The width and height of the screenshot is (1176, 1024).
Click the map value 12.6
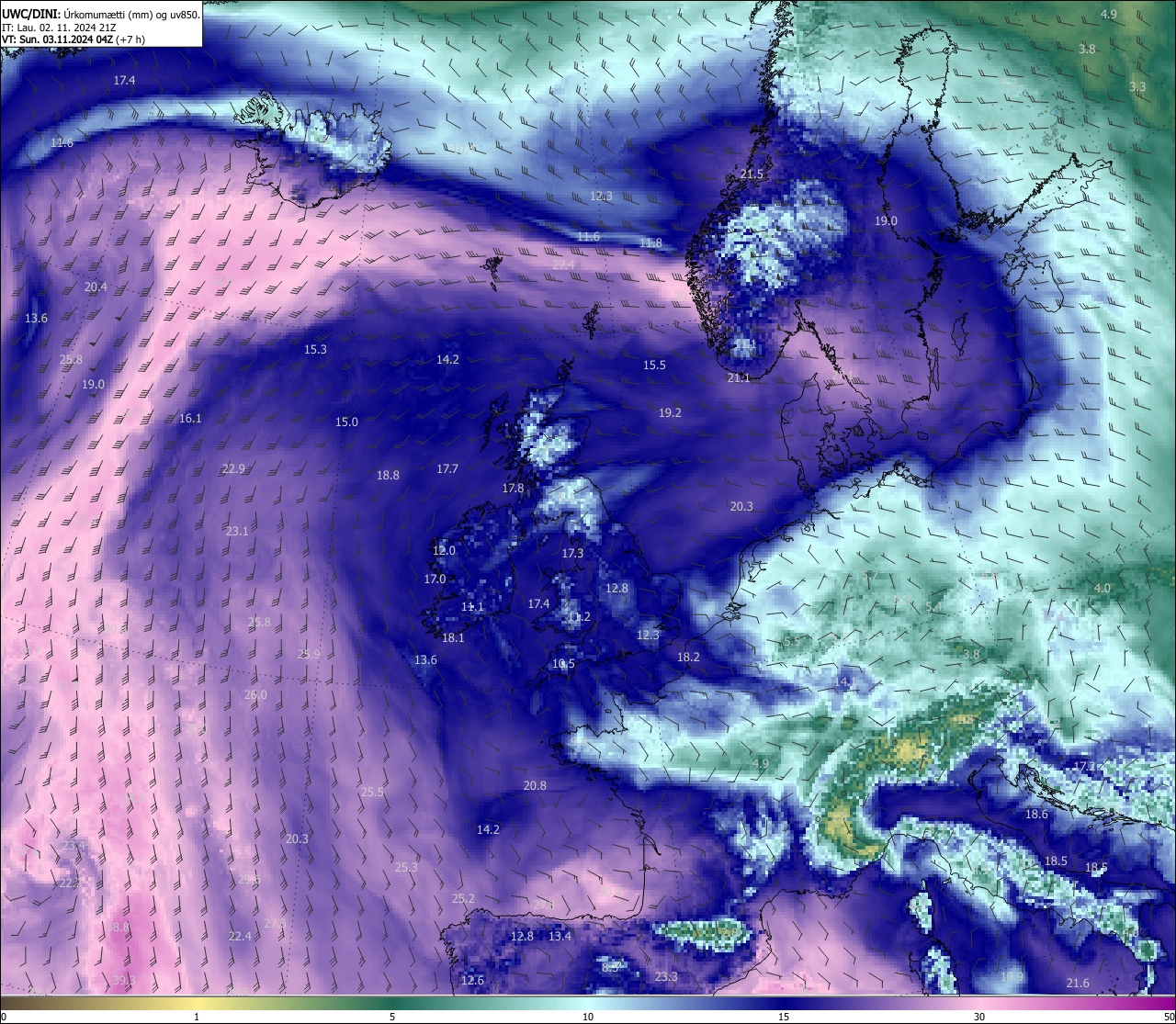472,980
